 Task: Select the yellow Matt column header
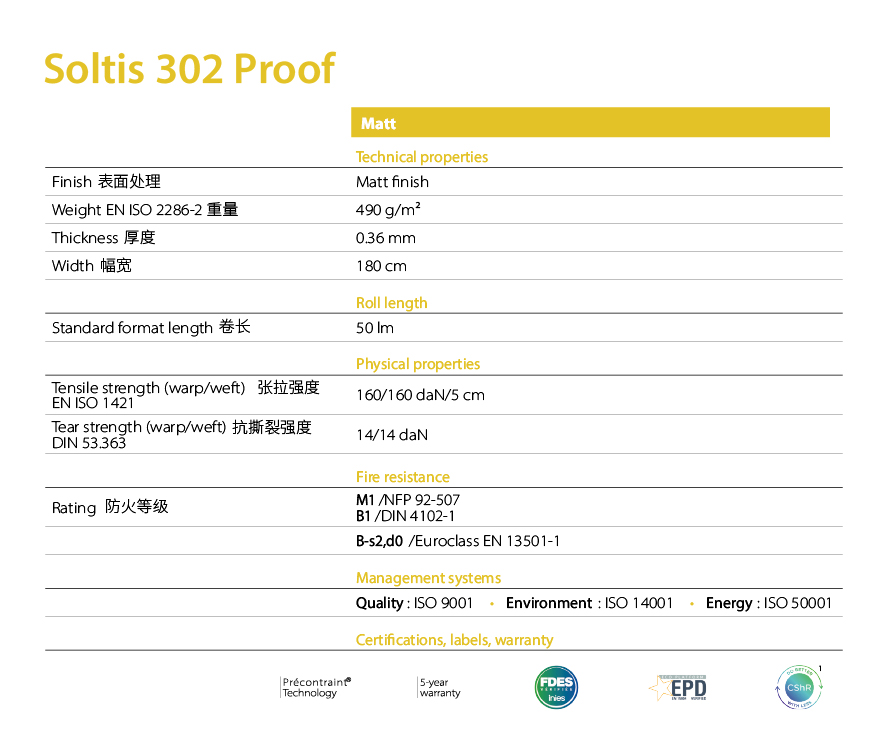590,123
